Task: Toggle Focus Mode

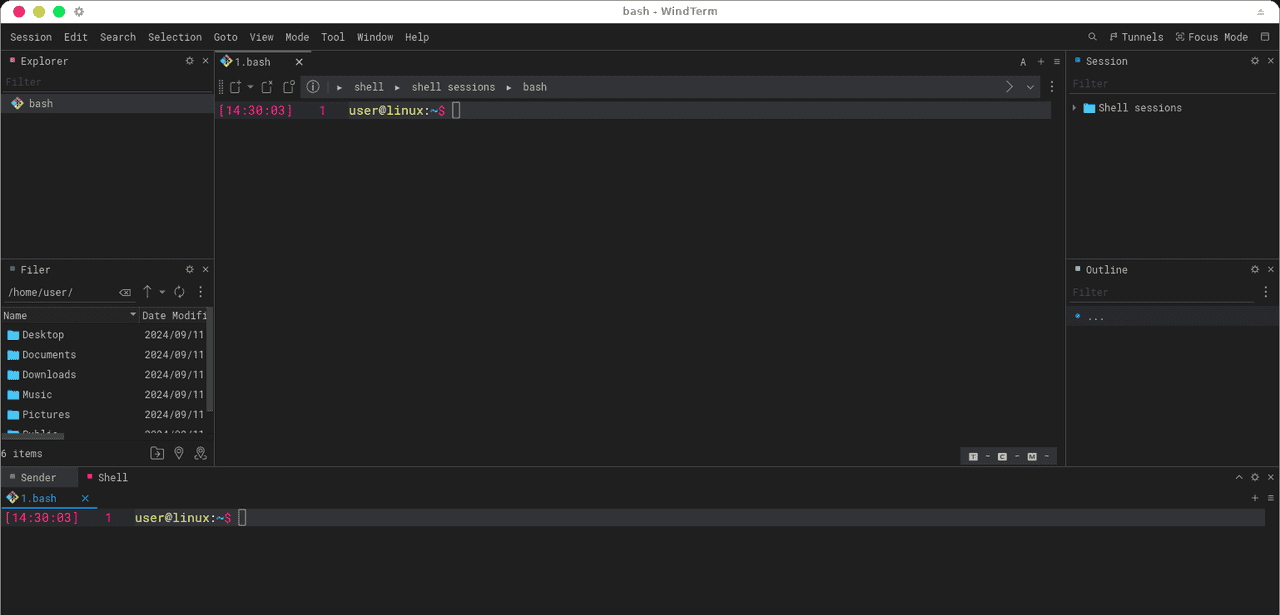Action: click(x=1211, y=37)
